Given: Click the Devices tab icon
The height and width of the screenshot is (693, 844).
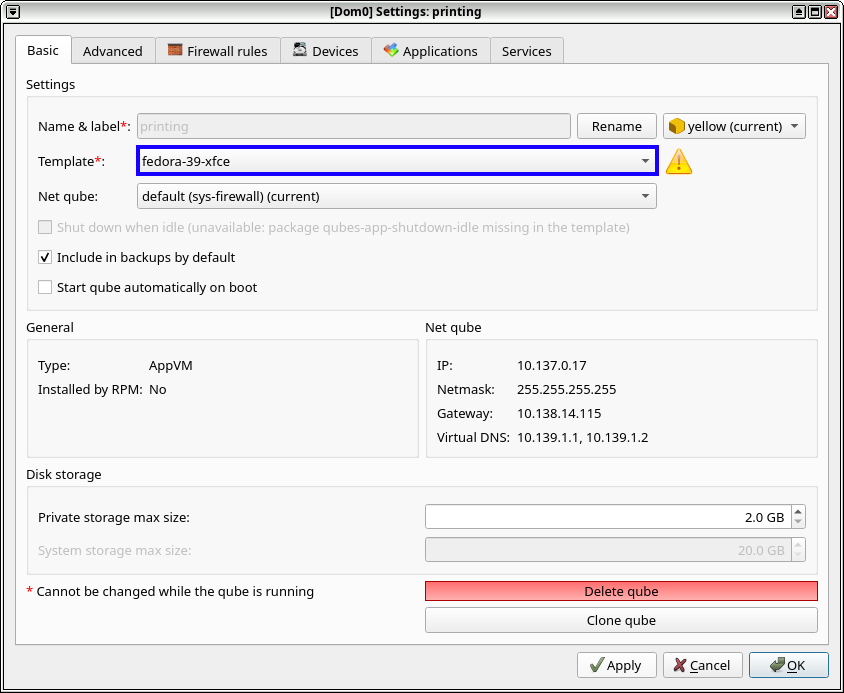Looking at the screenshot, I should tap(300, 50).
